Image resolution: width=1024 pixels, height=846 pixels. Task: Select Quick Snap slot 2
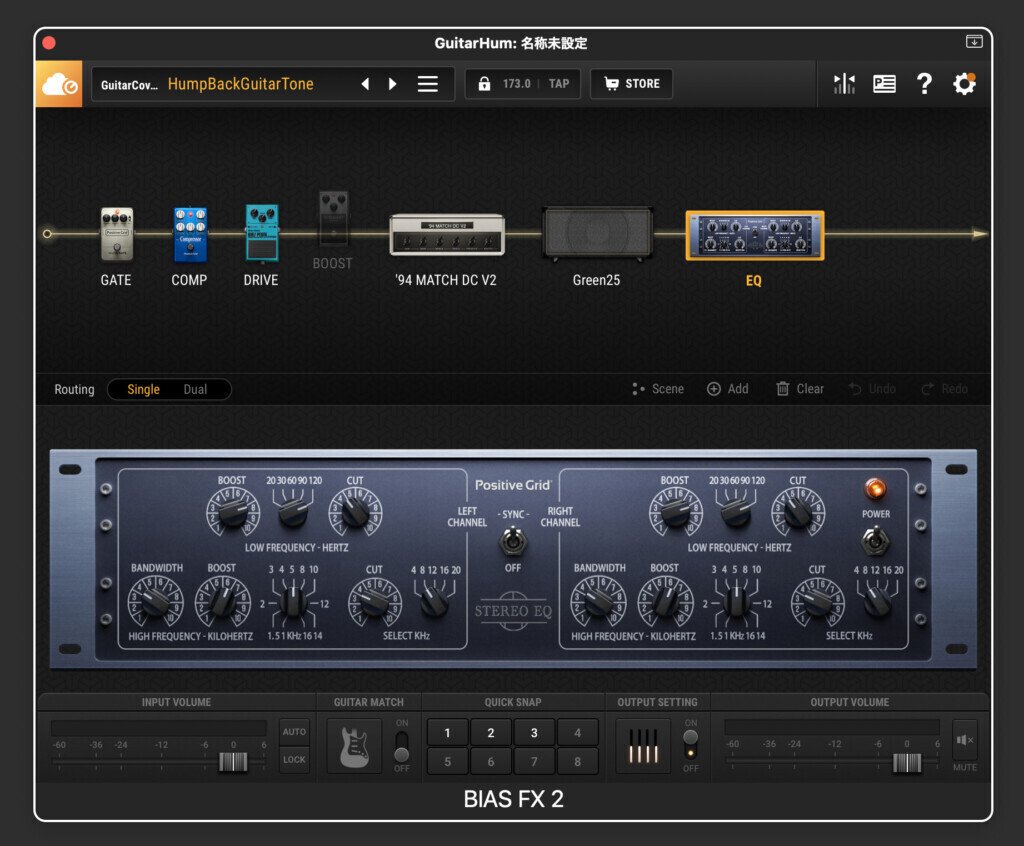point(490,733)
